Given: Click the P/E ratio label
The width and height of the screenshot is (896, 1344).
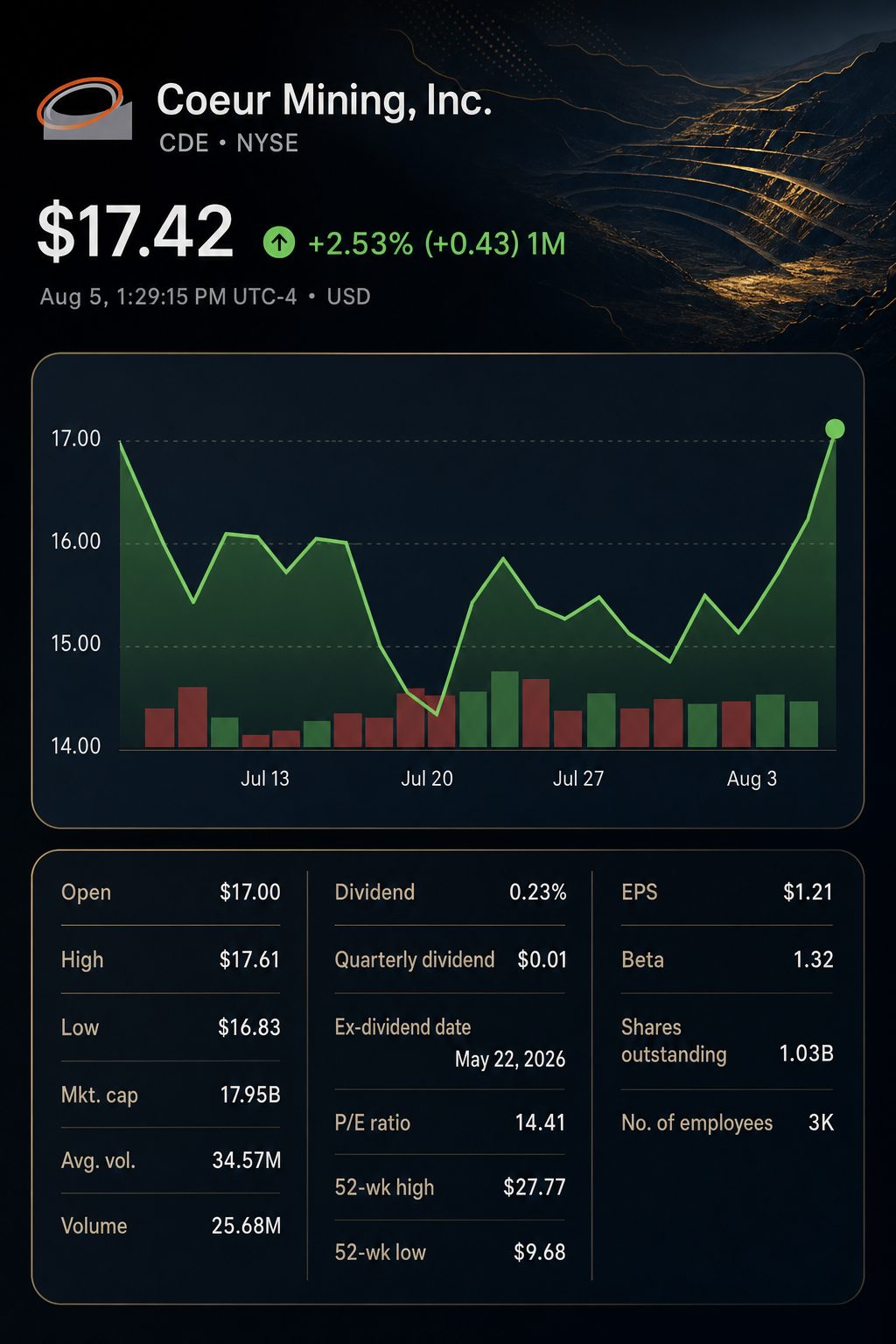Looking at the screenshot, I should pos(372,1123).
